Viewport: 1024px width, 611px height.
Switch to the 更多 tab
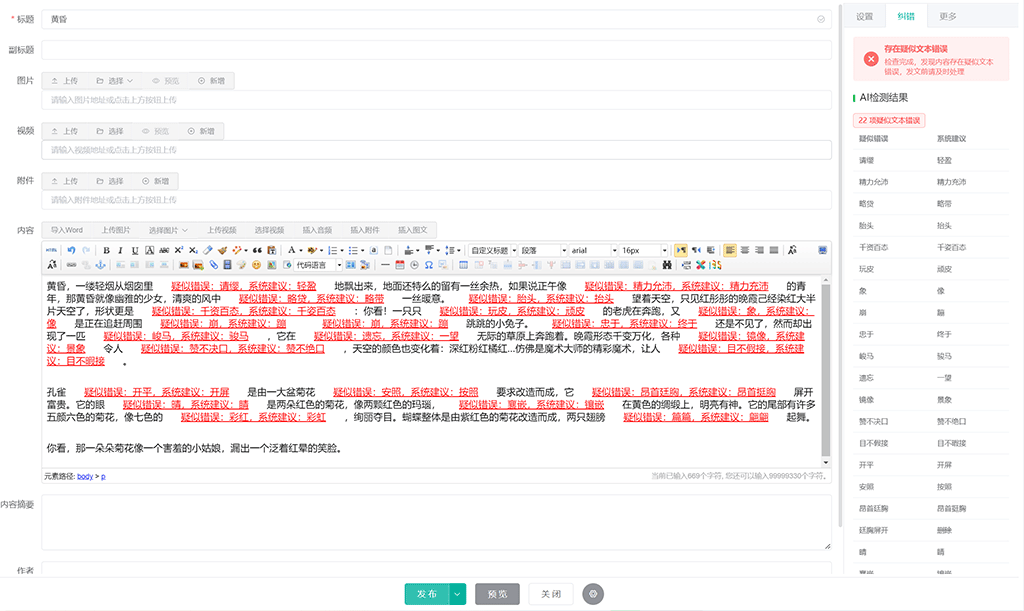click(x=947, y=17)
